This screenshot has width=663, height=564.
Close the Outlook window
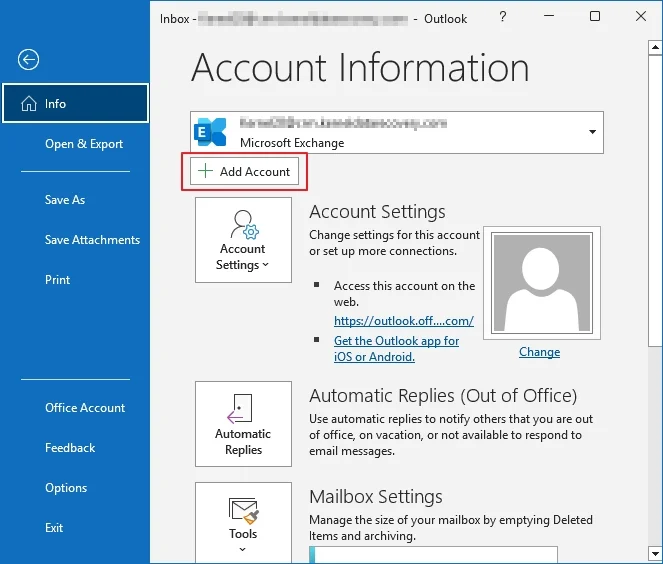click(x=641, y=16)
